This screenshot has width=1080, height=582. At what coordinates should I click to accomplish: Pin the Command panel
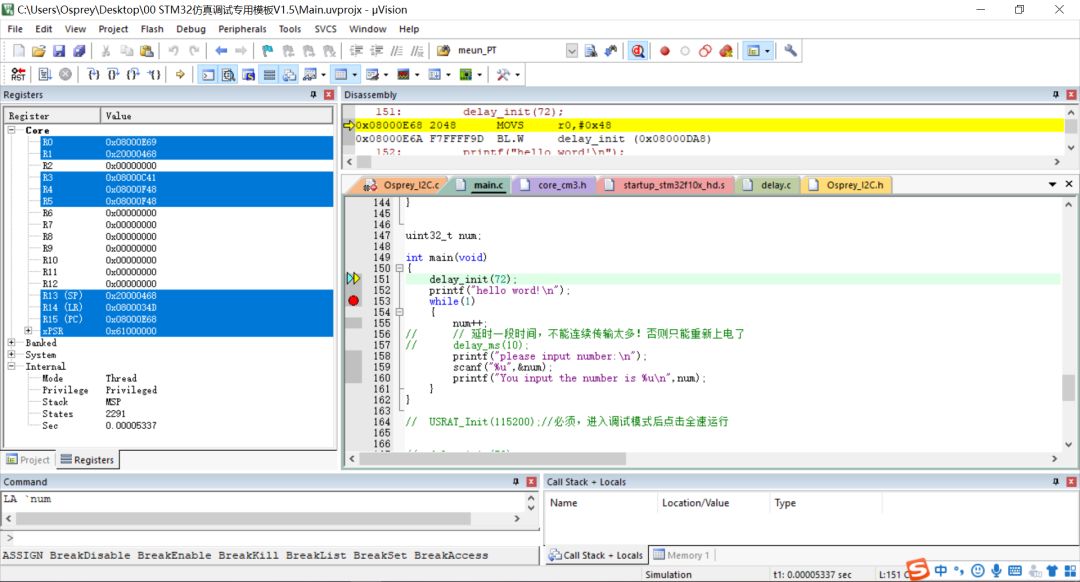click(x=516, y=481)
